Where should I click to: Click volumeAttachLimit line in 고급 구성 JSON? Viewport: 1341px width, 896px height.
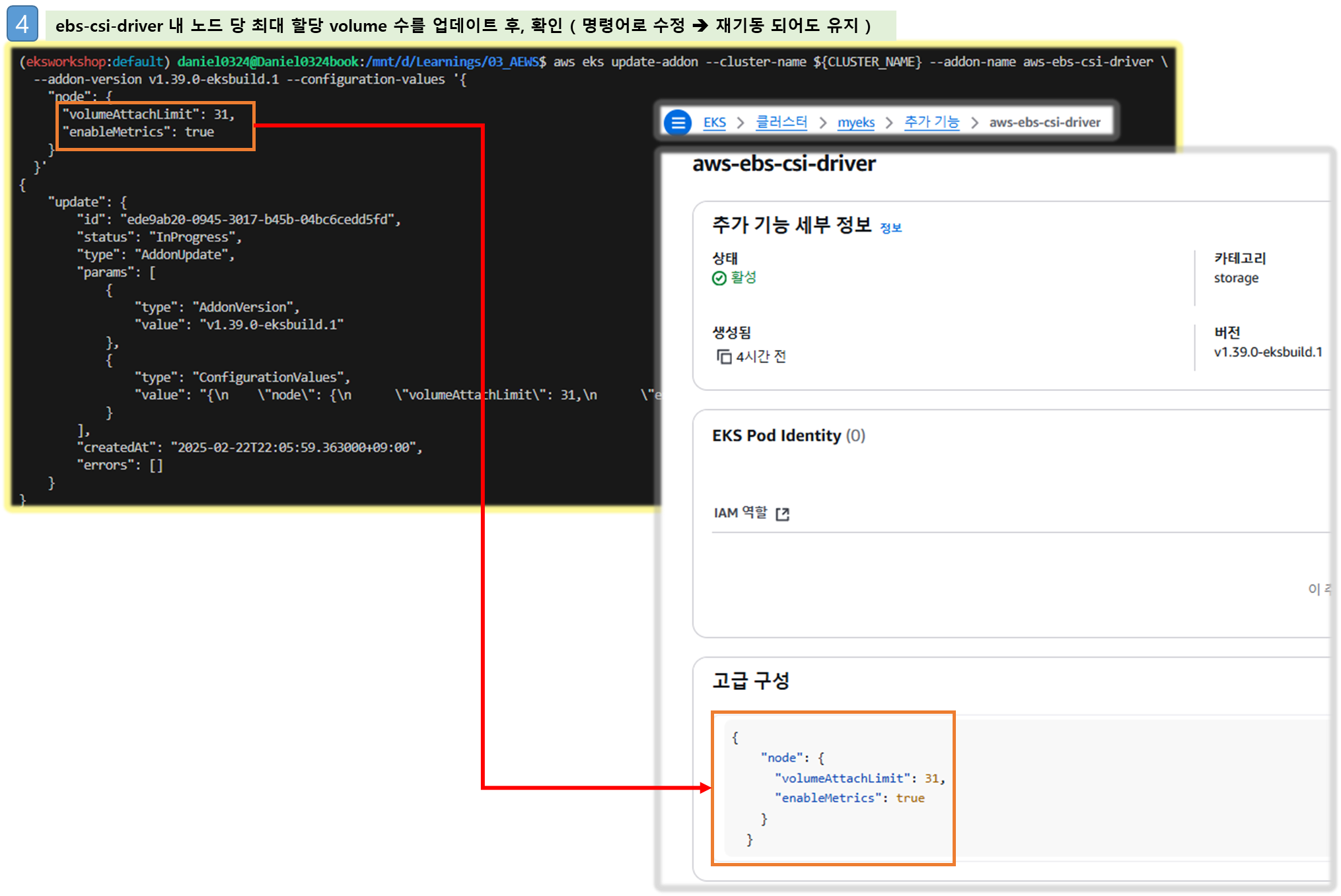(x=859, y=778)
